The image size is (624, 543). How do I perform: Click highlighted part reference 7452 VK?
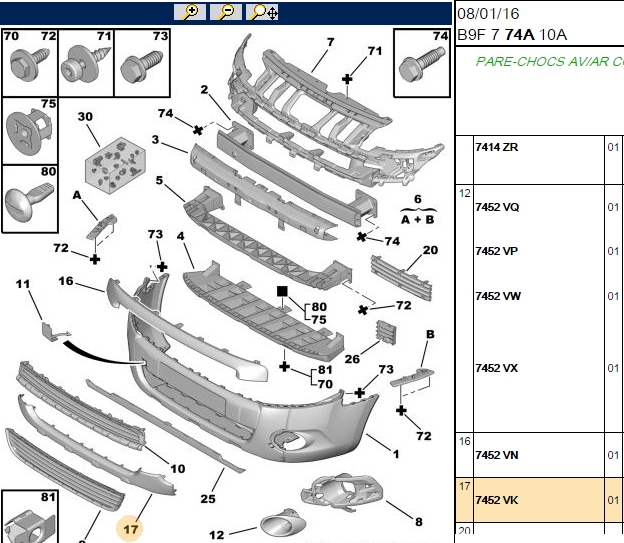[497, 500]
